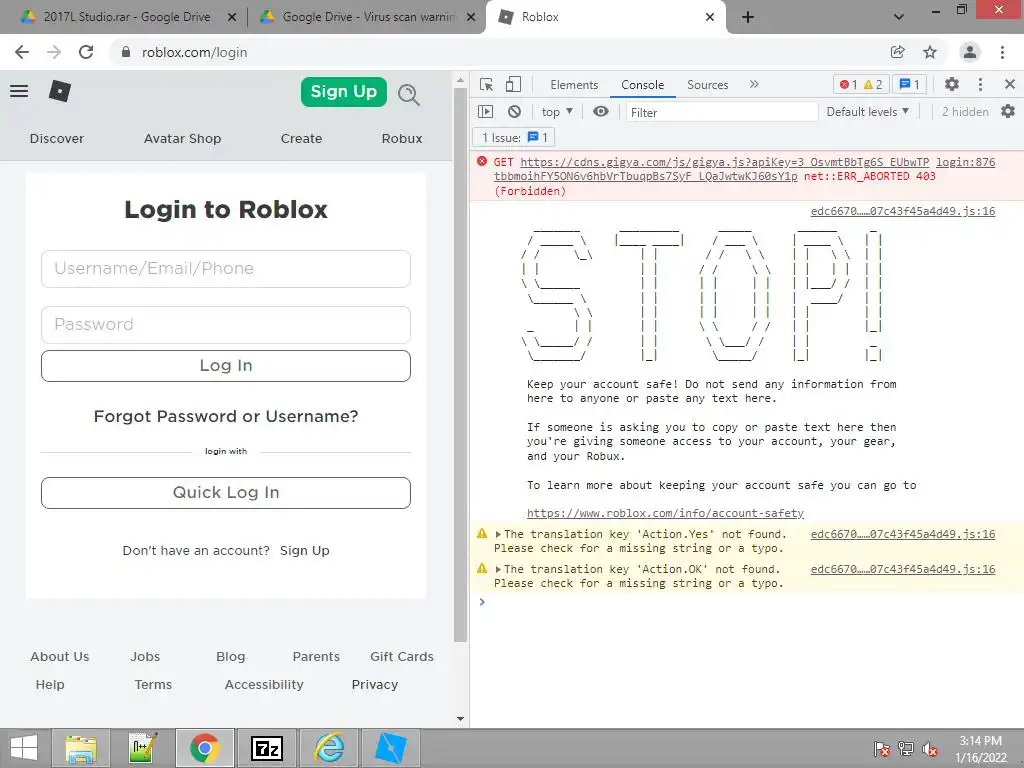The image size is (1024, 768).
Task: Open DevTools customize kebab menu
Action: coord(980,84)
